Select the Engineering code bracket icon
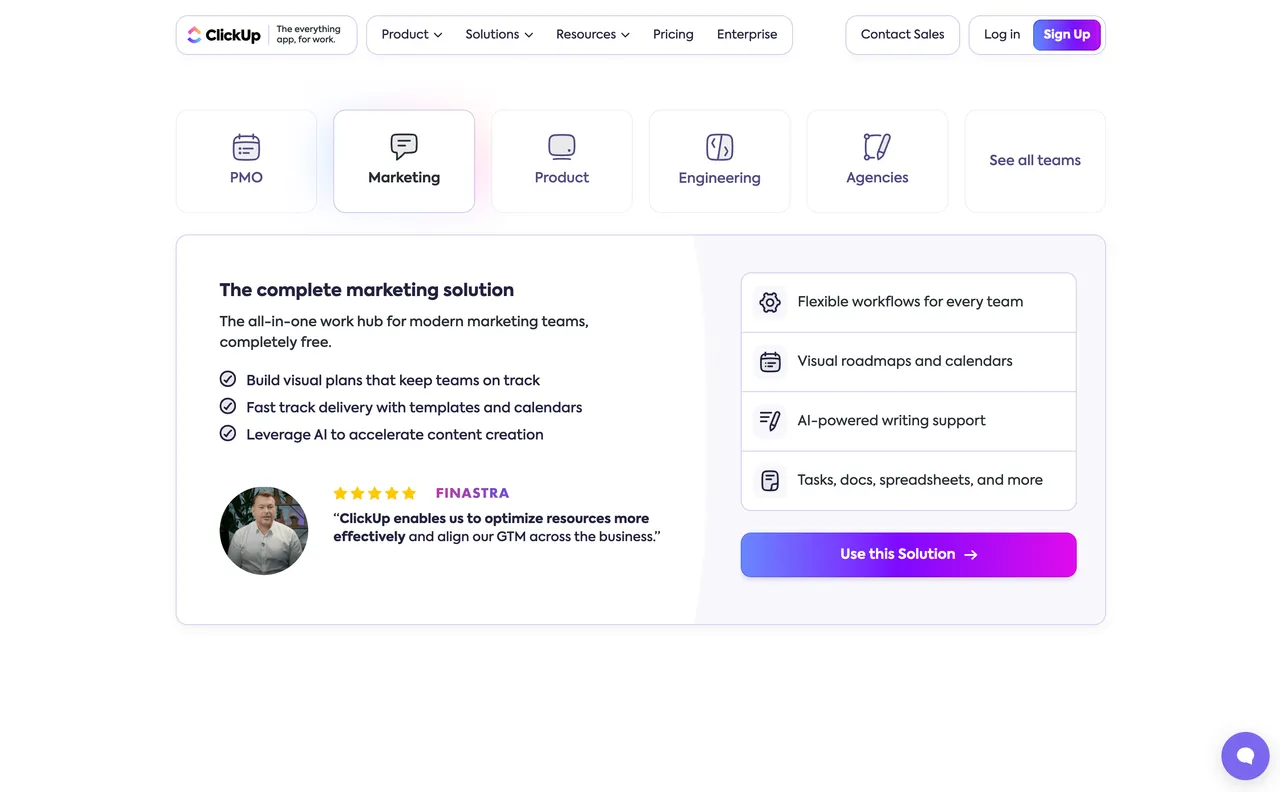Viewport: 1280px width, 792px height. click(x=719, y=147)
